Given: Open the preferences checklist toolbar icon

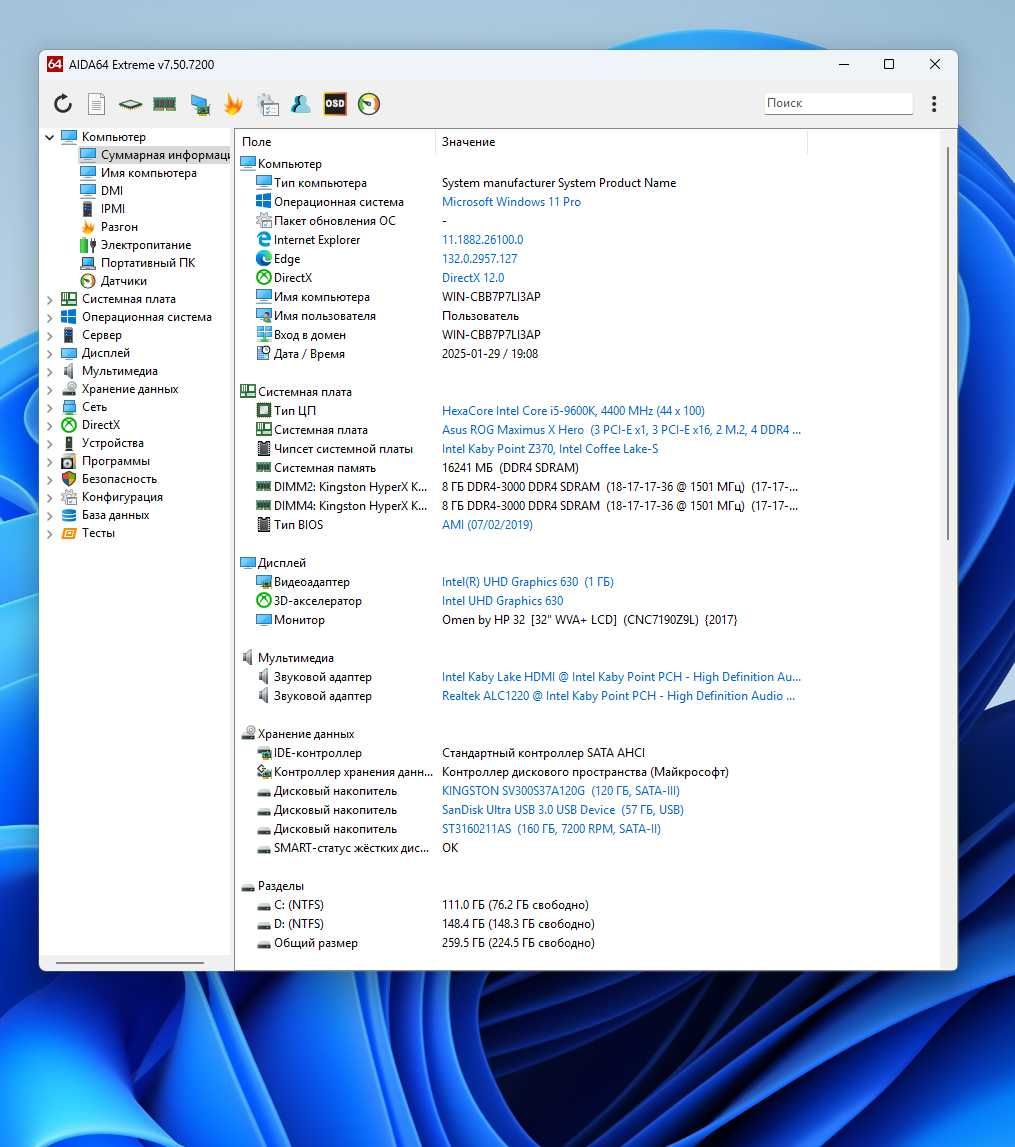Looking at the screenshot, I should [268, 104].
